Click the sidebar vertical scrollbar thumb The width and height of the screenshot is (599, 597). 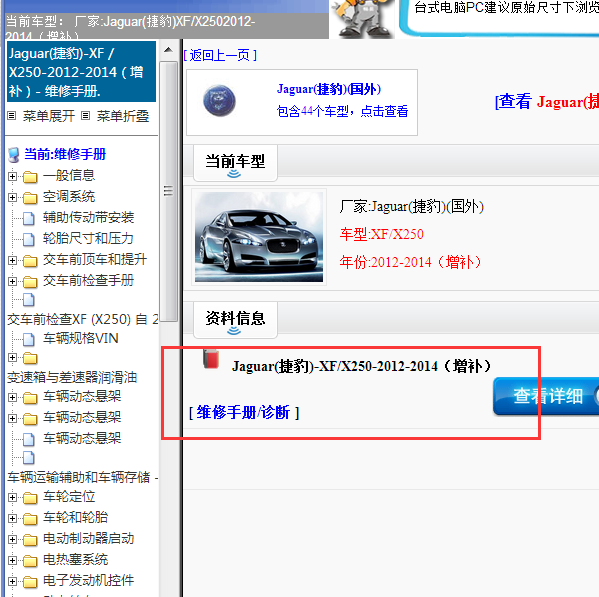(x=168, y=191)
